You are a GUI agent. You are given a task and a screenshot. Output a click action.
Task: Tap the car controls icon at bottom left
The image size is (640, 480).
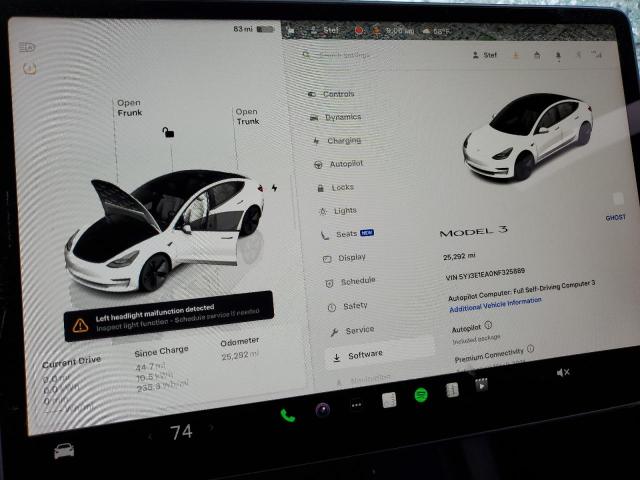click(x=64, y=451)
